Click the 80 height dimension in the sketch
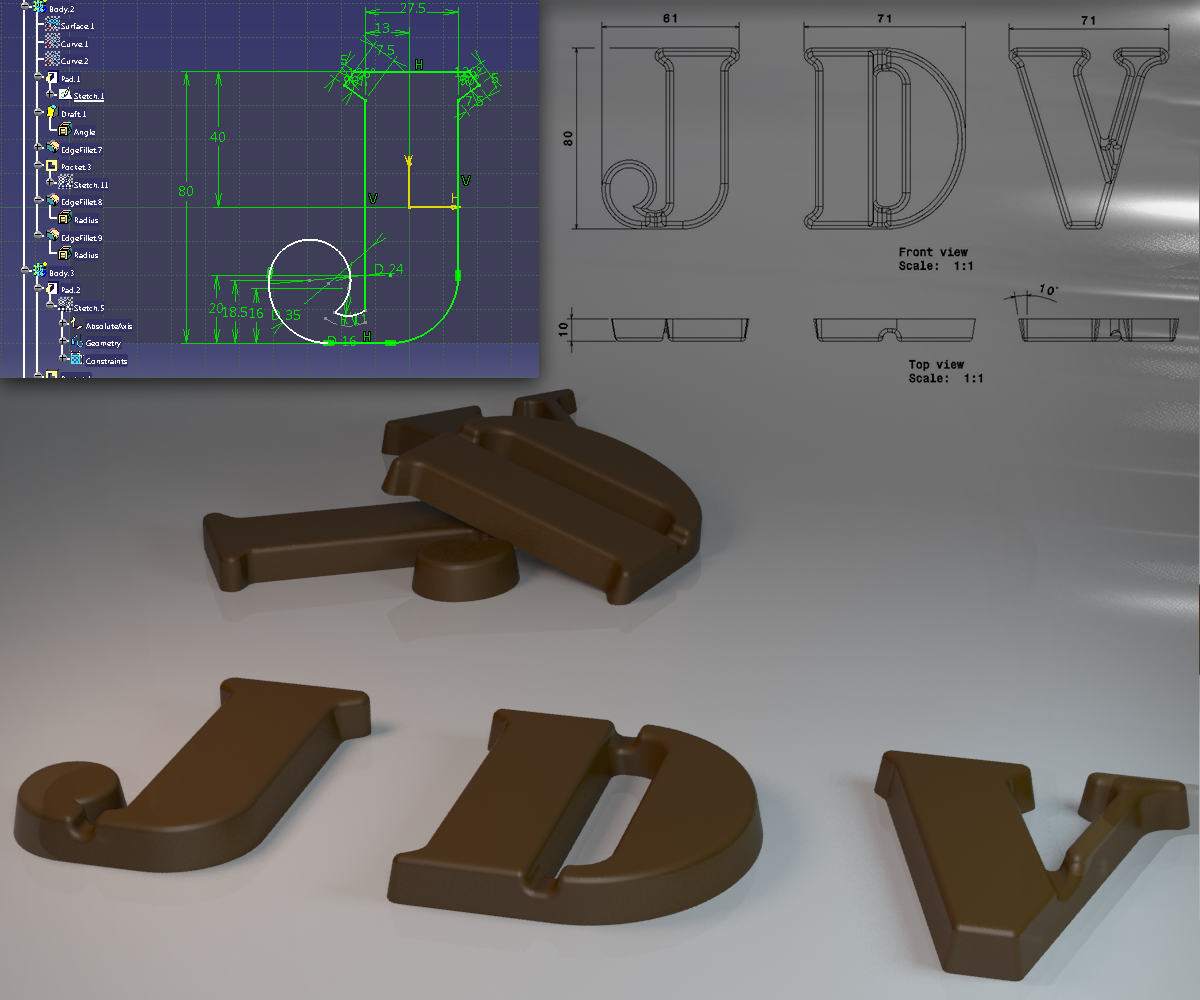Image resolution: width=1200 pixels, height=1000 pixels. [185, 190]
